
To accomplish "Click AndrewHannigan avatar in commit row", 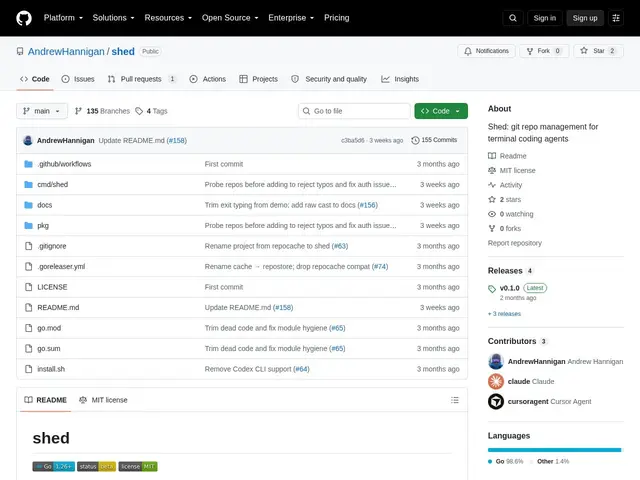I will (x=28, y=140).
